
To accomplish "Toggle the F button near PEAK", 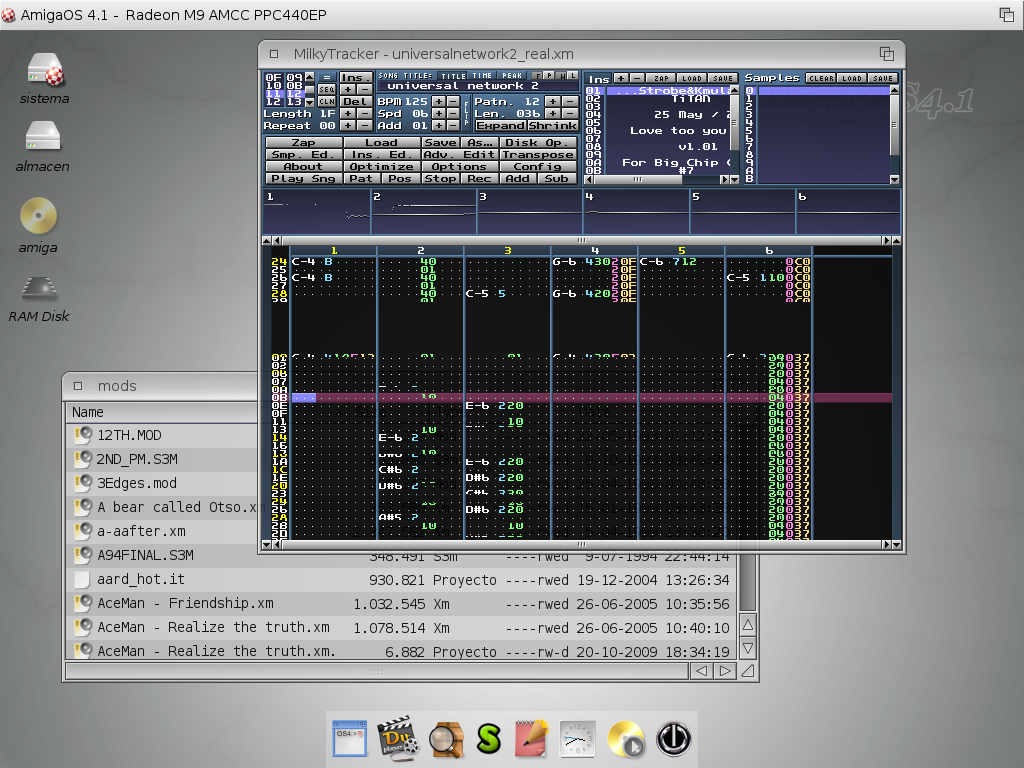I will point(537,76).
